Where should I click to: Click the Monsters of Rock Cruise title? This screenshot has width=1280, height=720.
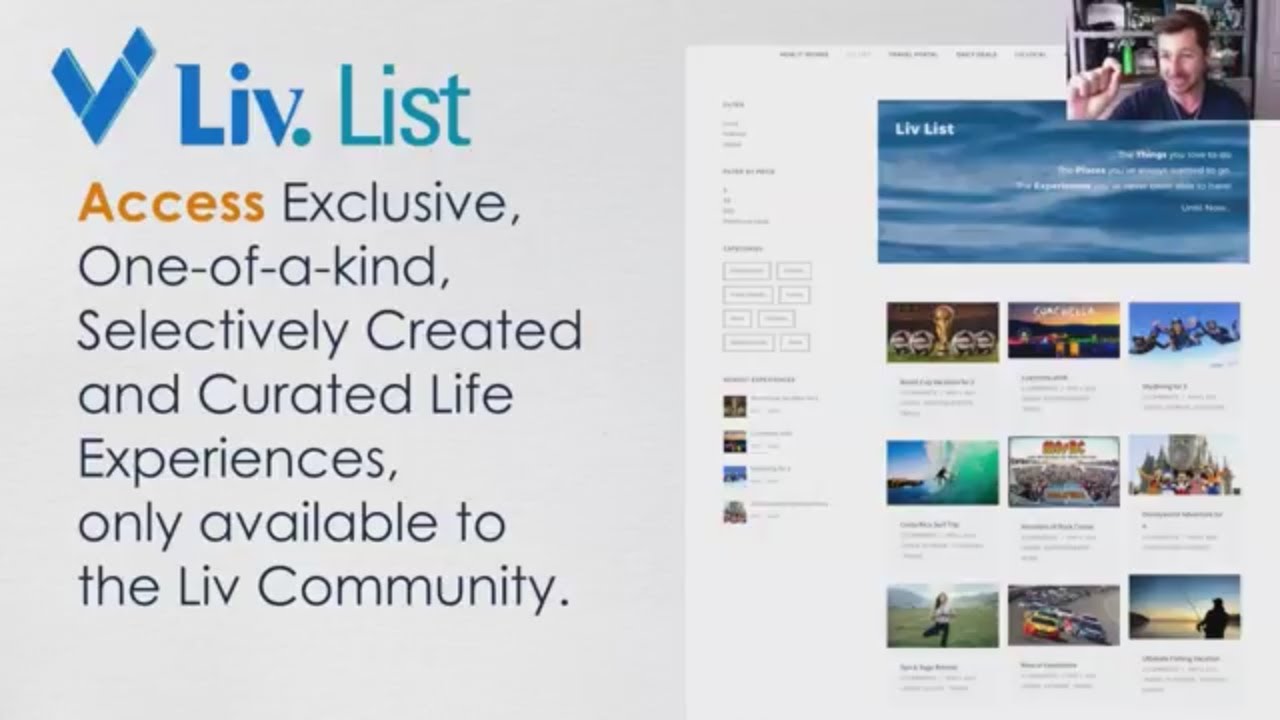coord(1057,526)
